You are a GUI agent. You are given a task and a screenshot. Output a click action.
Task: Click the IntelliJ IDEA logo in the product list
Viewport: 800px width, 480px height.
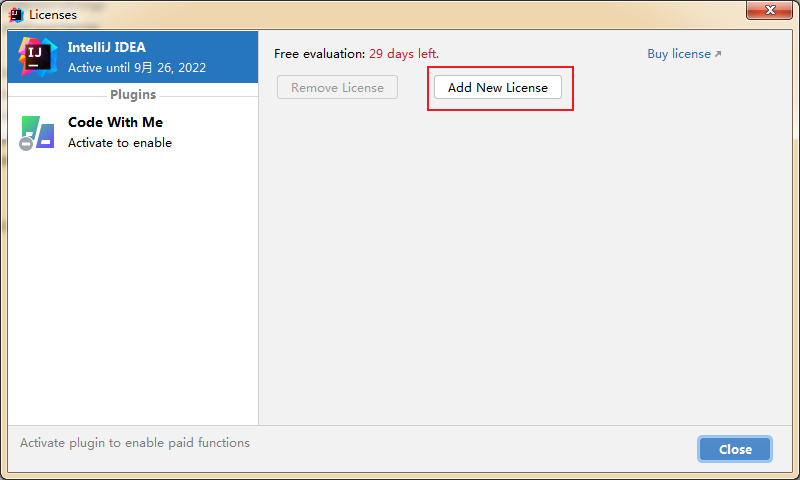(x=37, y=57)
